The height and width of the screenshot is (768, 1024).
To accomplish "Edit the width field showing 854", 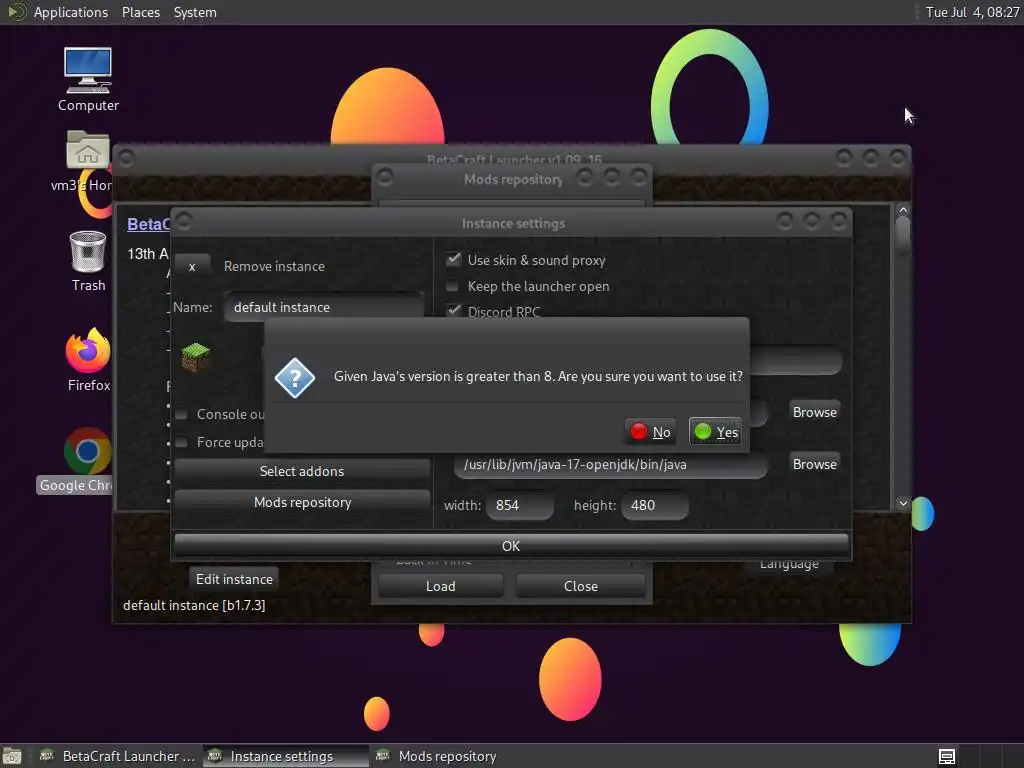I will click(520, 505).
